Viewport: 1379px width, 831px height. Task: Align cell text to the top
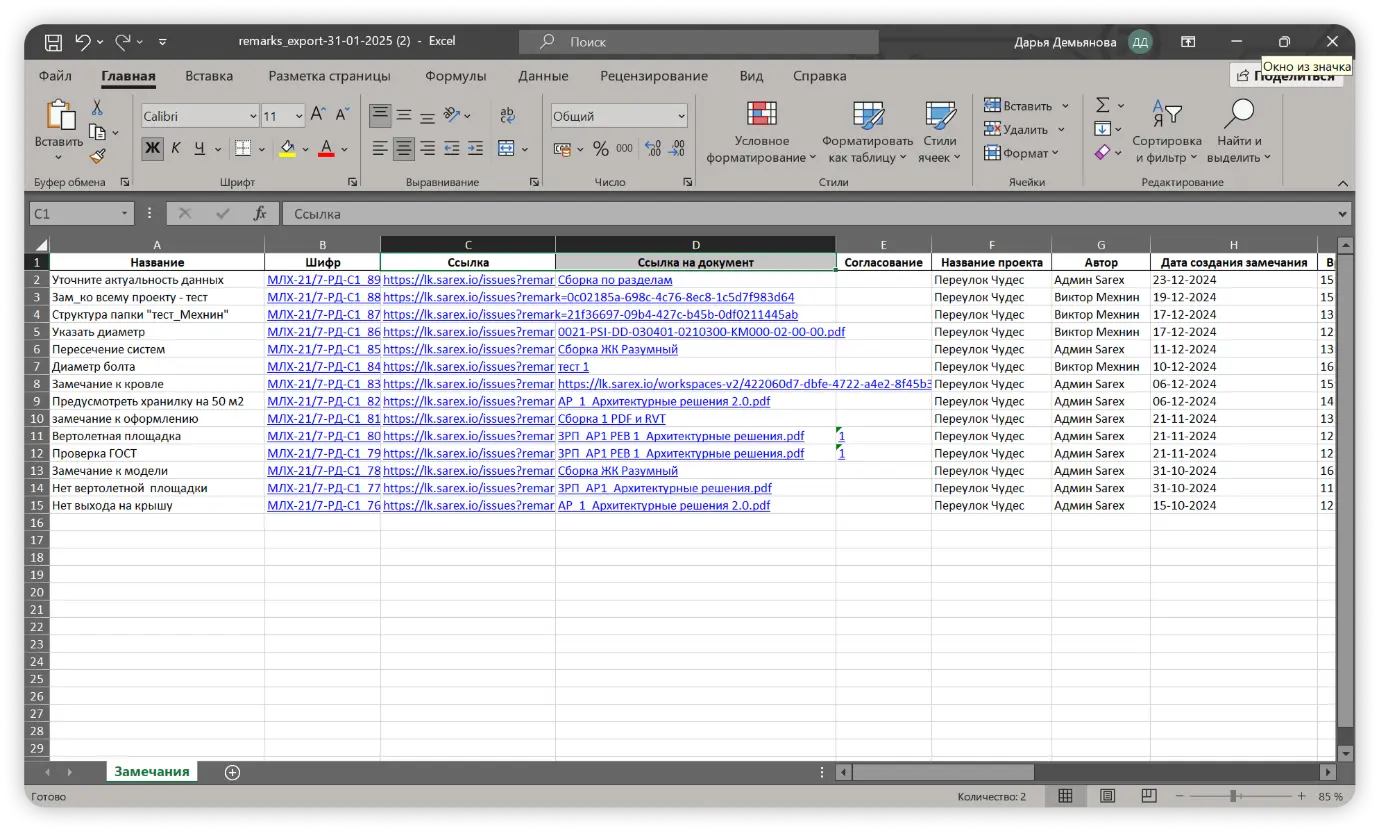(x=380, y=116)
